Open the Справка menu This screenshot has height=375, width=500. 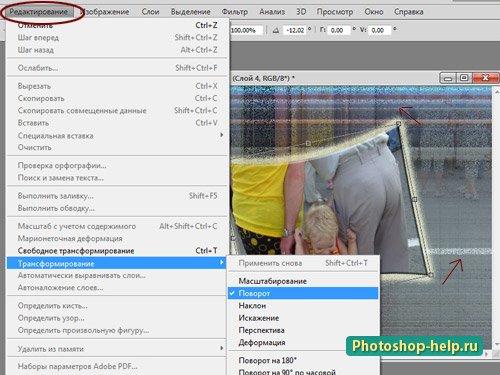[x=409, y=12]
